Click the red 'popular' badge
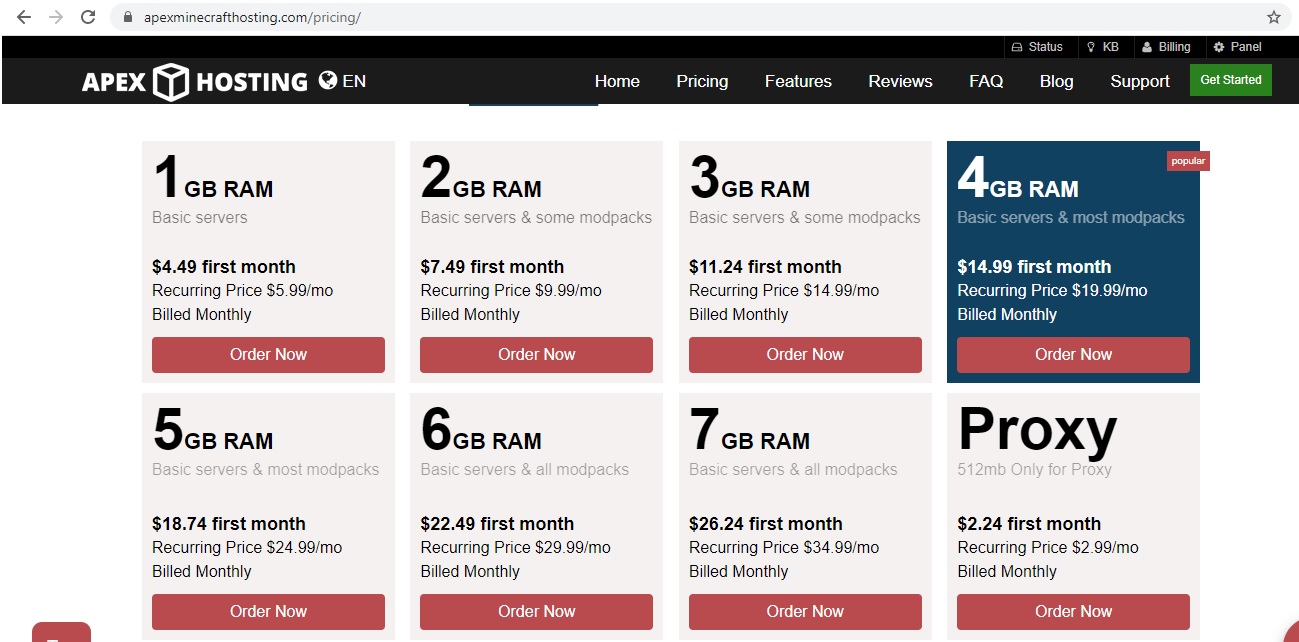This screenshot has height=642, width=1299. [x=1188, y=161]
